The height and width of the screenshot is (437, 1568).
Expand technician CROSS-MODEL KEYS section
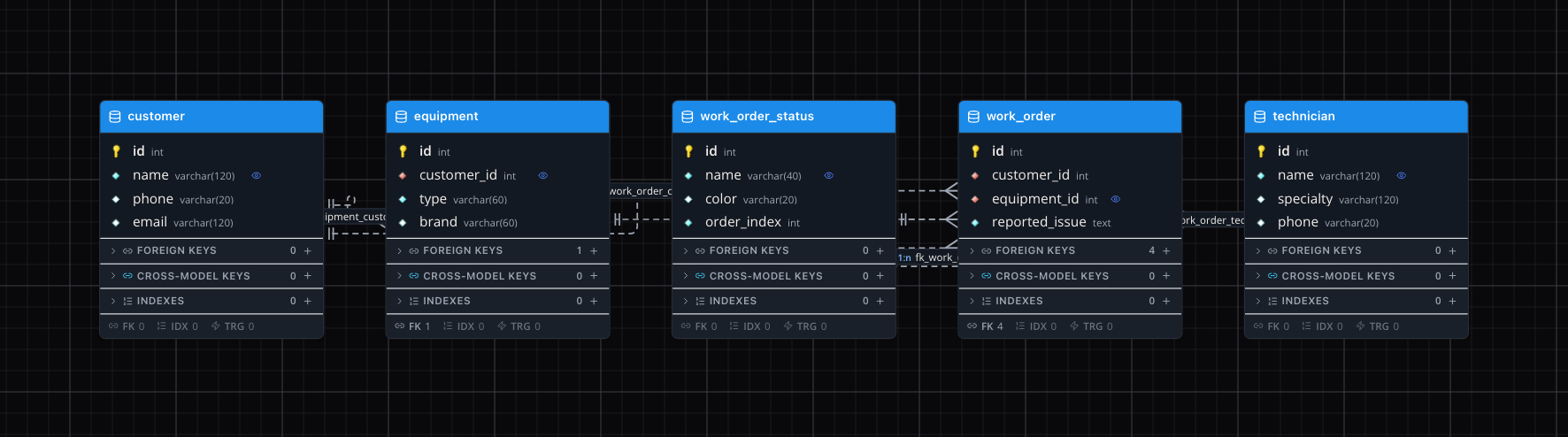point(1258,276)
